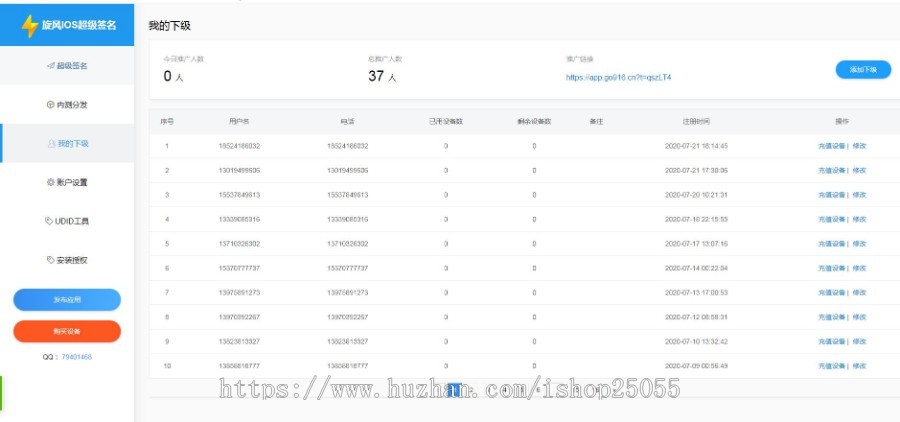
Task: Open 账户设置 in the sidebar
Action: tap(67, 183)
